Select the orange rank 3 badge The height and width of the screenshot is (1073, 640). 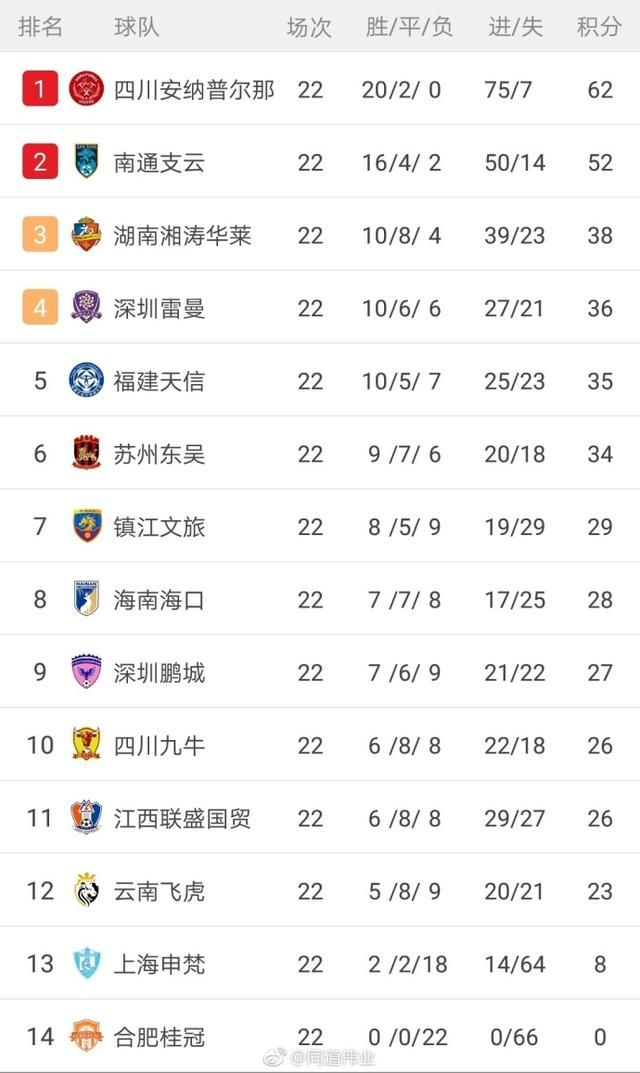(x=40, y=235)
